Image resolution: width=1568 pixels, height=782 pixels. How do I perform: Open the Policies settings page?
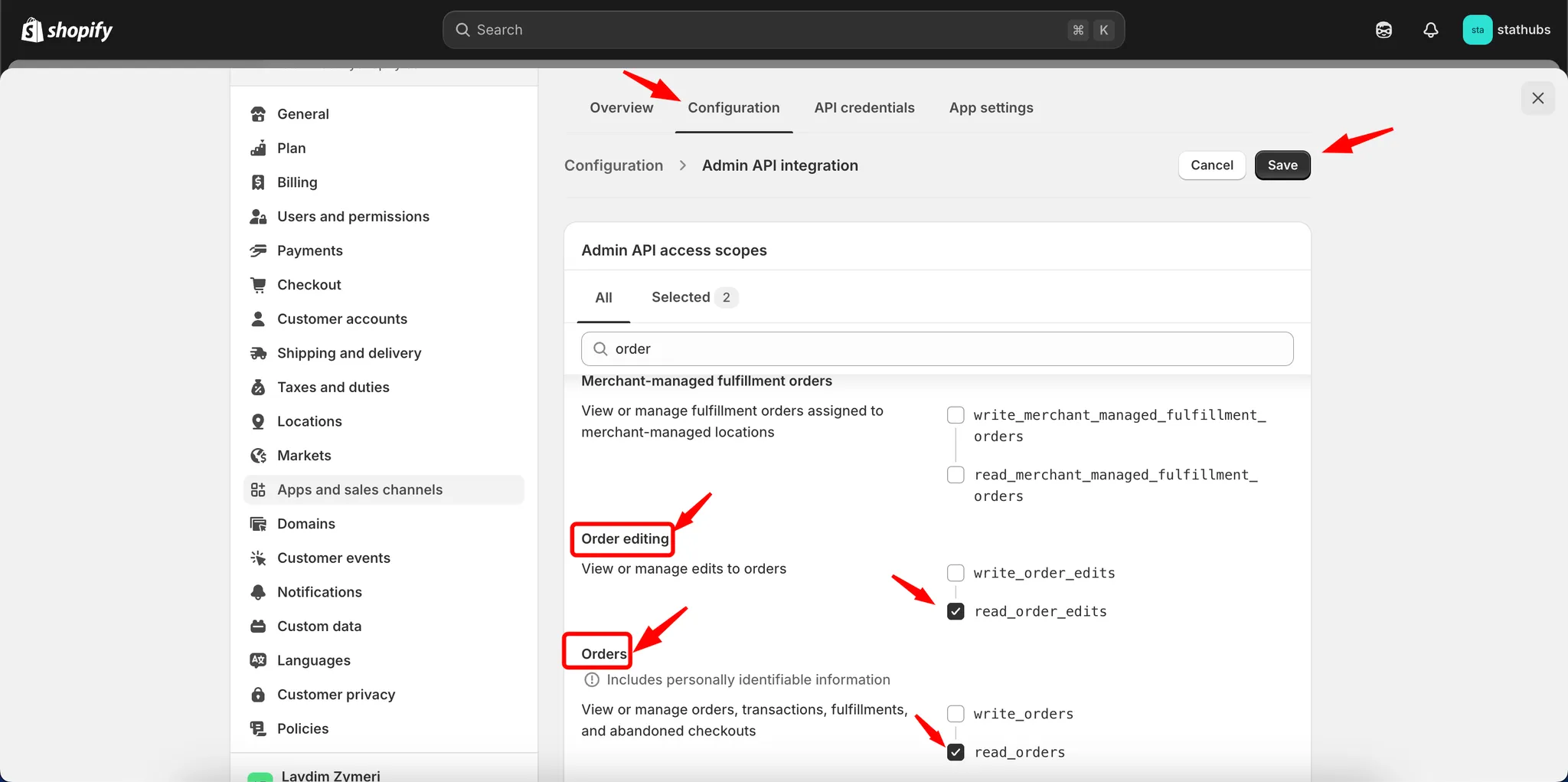tap(384, 729)
